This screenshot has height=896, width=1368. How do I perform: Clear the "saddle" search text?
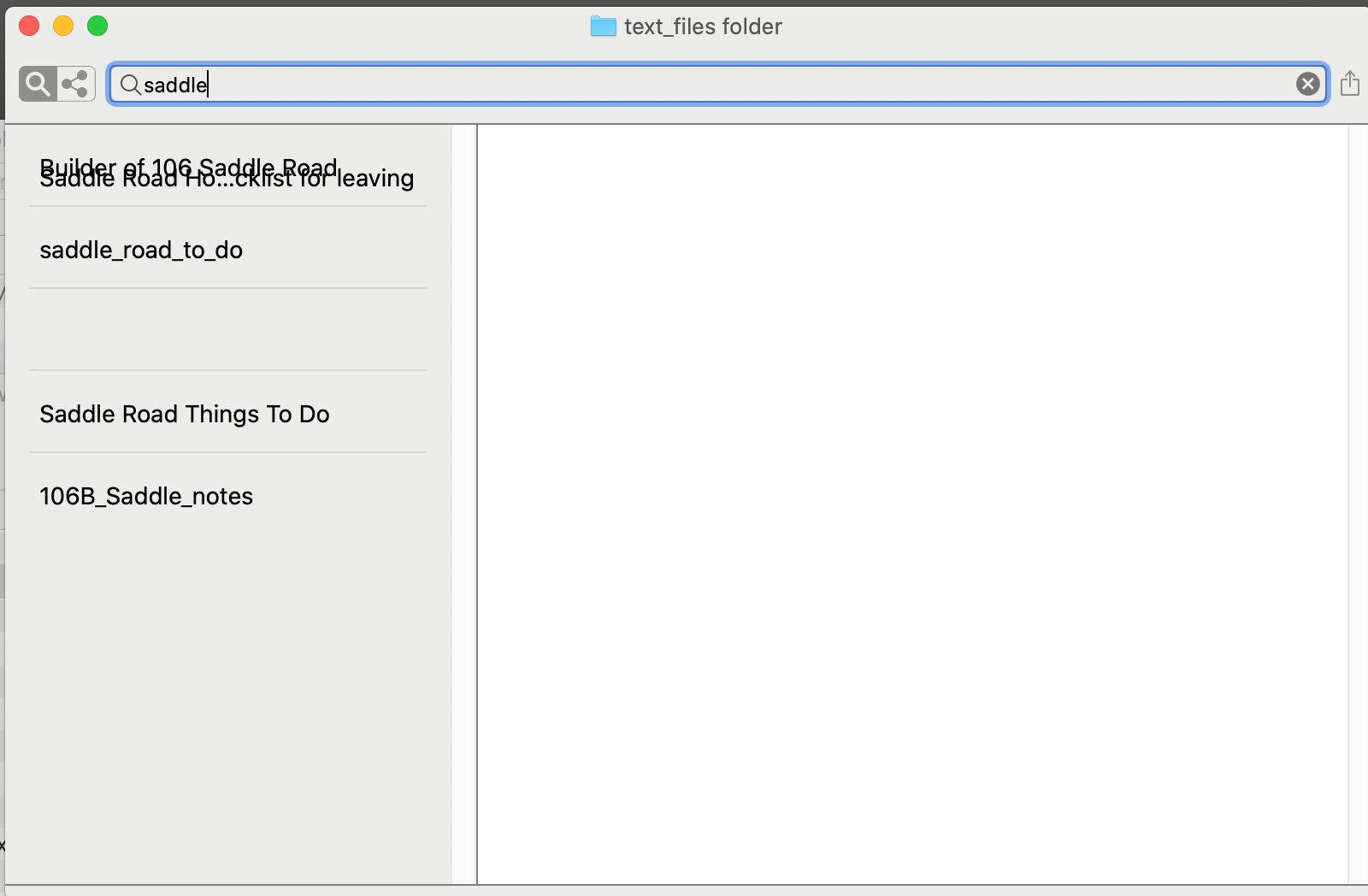tap(1307, 84)
